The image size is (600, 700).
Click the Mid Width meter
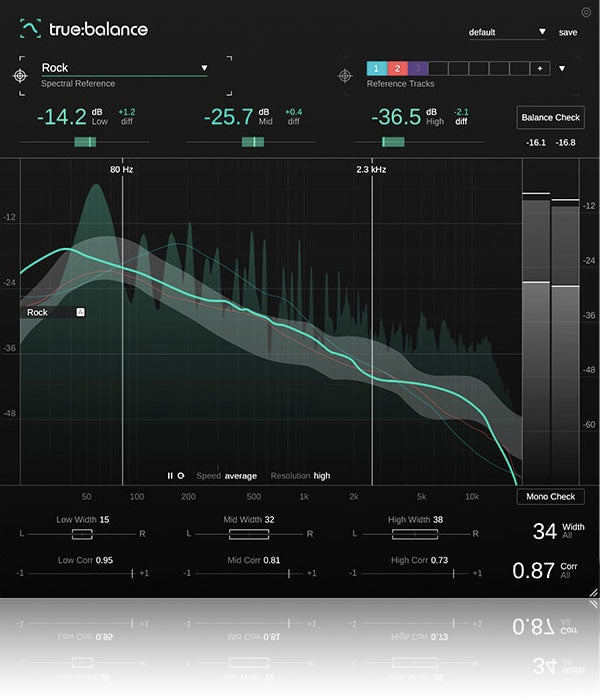pyautogui.click(x=249, y=534)
